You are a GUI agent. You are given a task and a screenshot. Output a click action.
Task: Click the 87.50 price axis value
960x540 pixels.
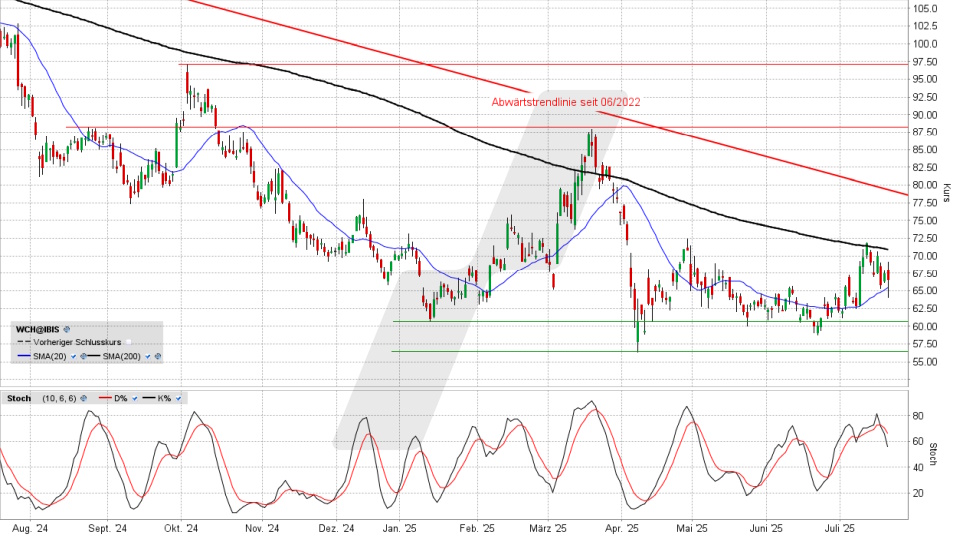point(925,132)
